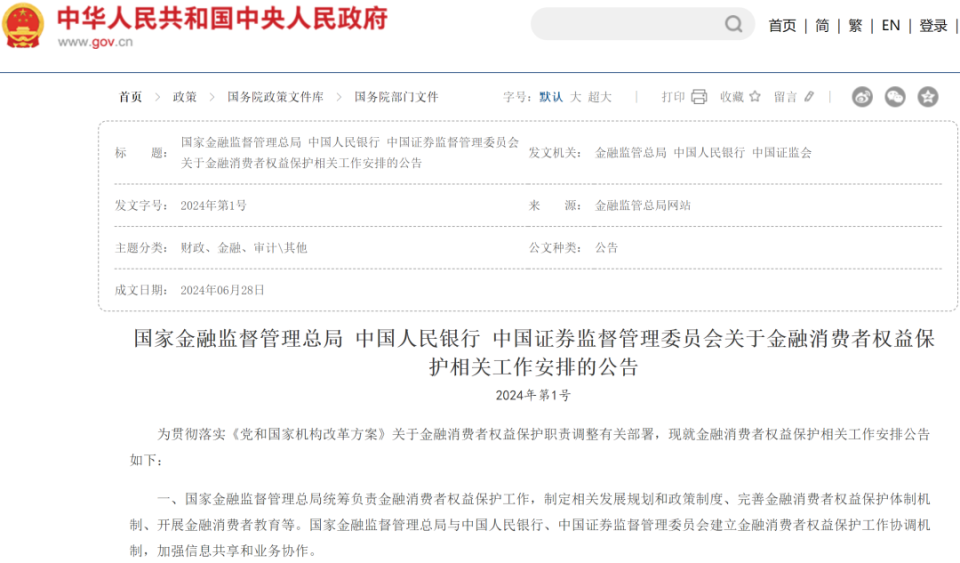
Task: Click the 主题分类 label
Action: [141, 248]
